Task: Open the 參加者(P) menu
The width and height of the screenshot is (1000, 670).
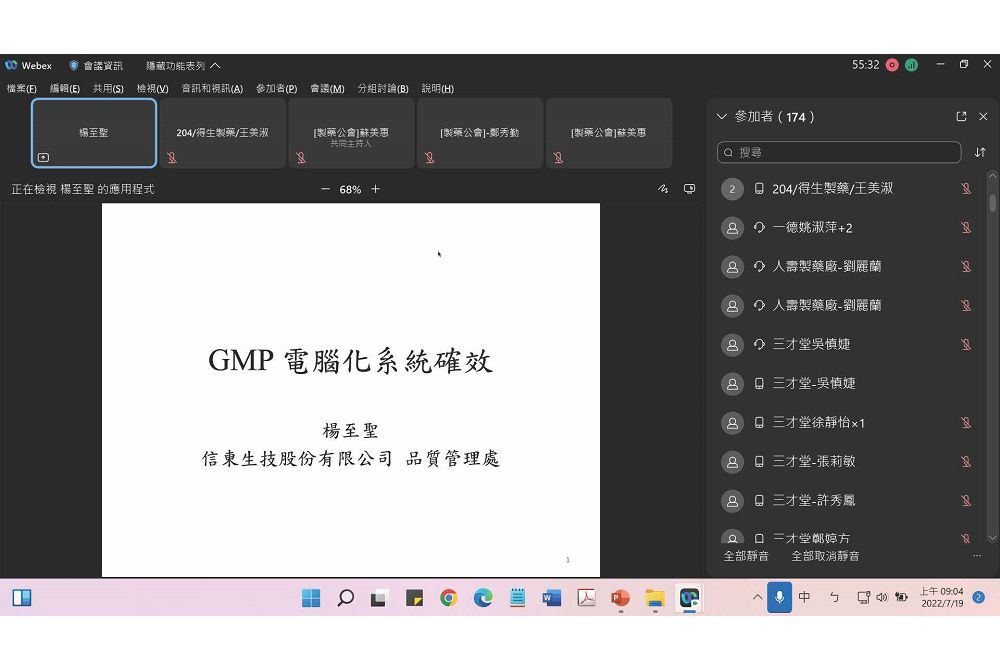Action: tap(277, 89)
